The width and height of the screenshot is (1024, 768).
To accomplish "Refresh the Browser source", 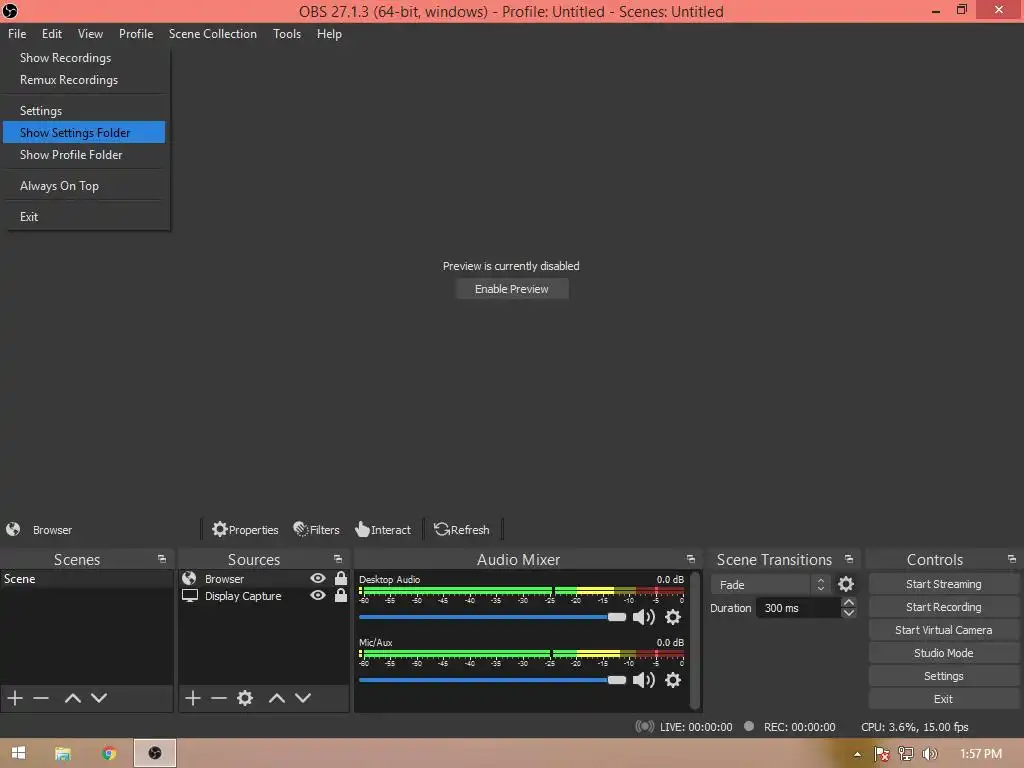I will (x=462, y=529).
